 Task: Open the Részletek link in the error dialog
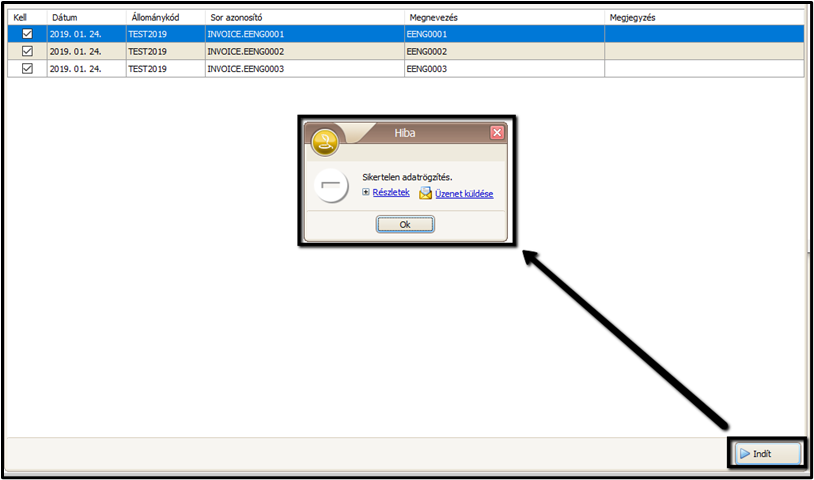[x=391, y=192]
